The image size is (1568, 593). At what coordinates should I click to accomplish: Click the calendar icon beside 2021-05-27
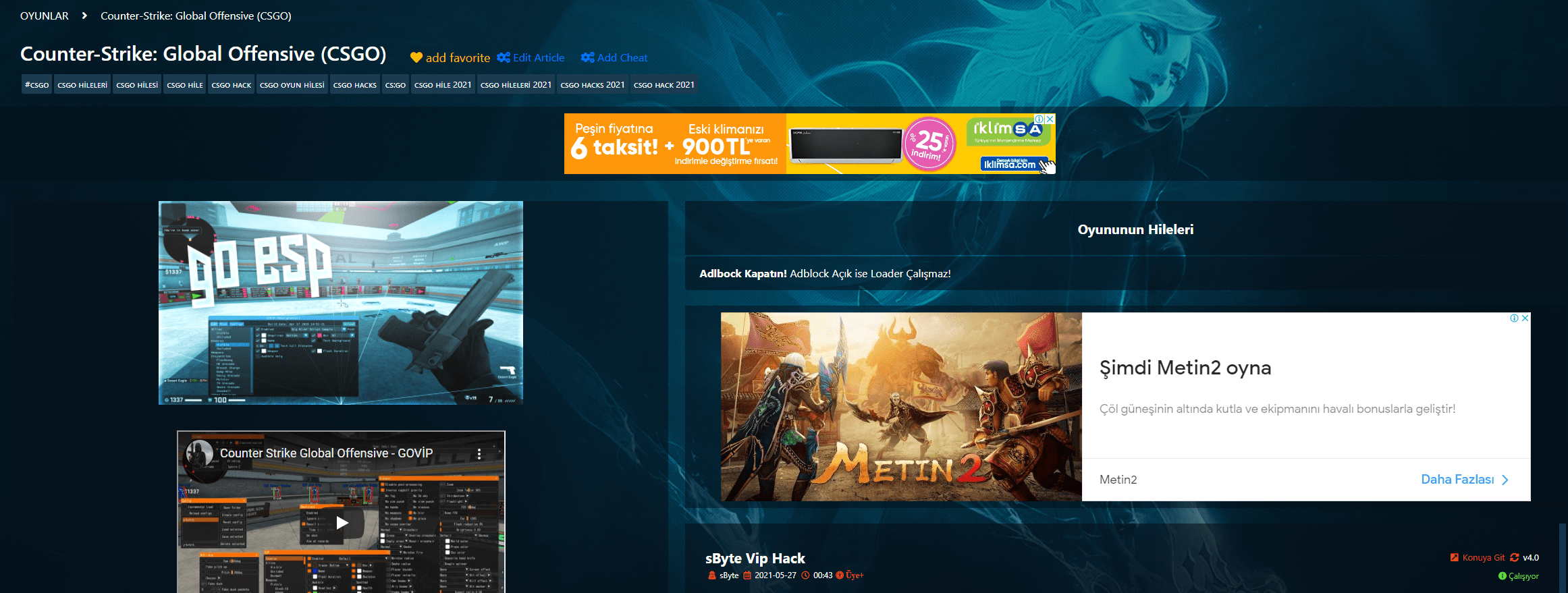747,575
